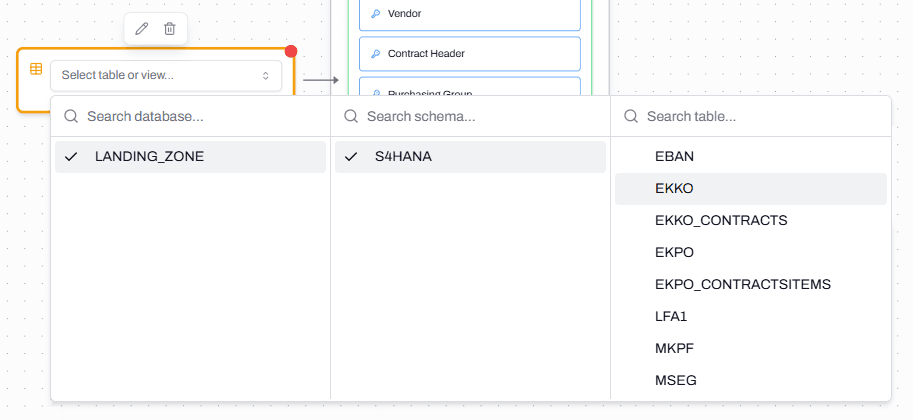Select the S4HANA schema

point(470,157)
